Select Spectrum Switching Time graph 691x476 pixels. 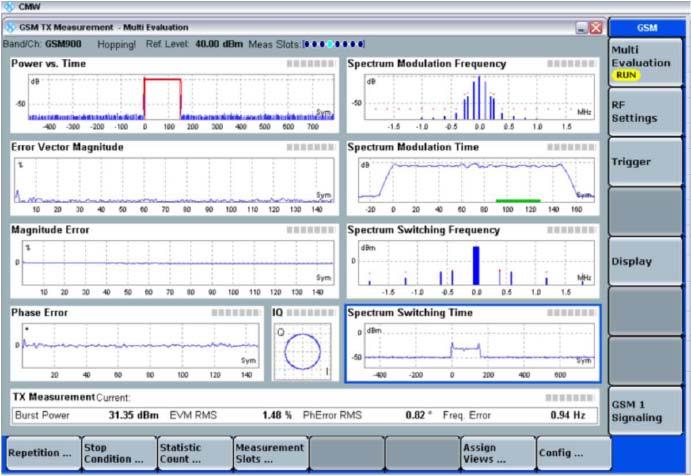473,344
